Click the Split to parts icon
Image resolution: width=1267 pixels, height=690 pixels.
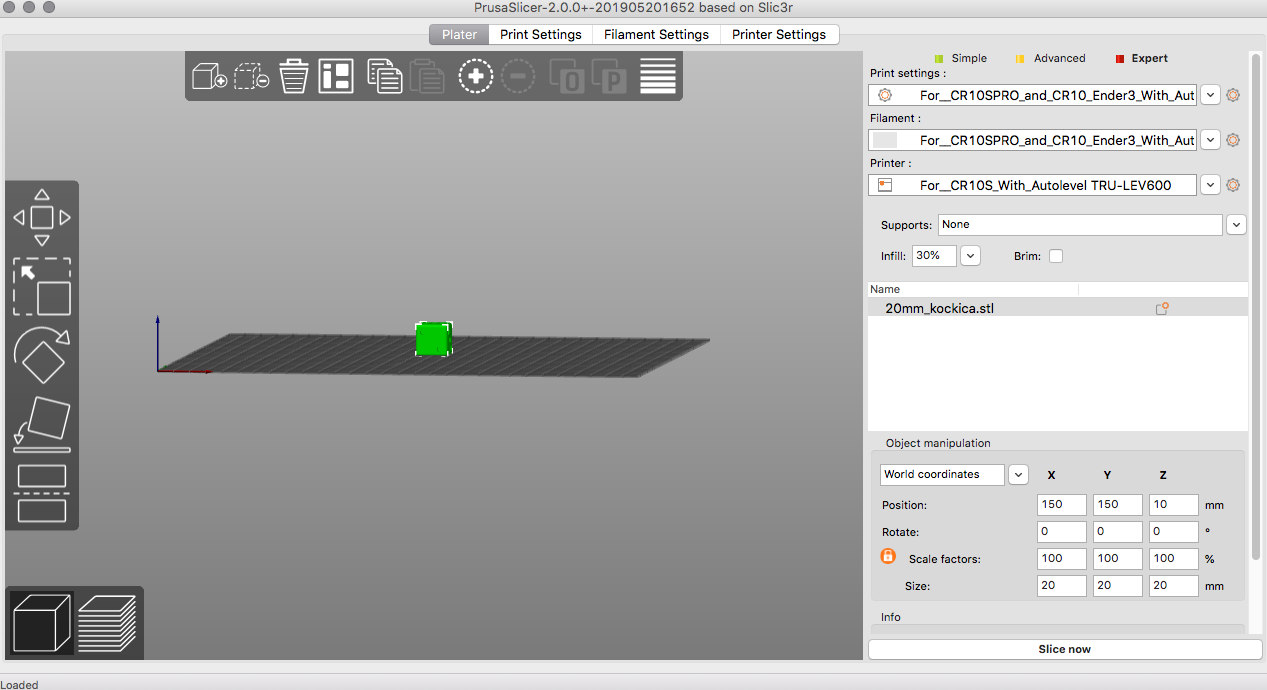click(609, 77)
